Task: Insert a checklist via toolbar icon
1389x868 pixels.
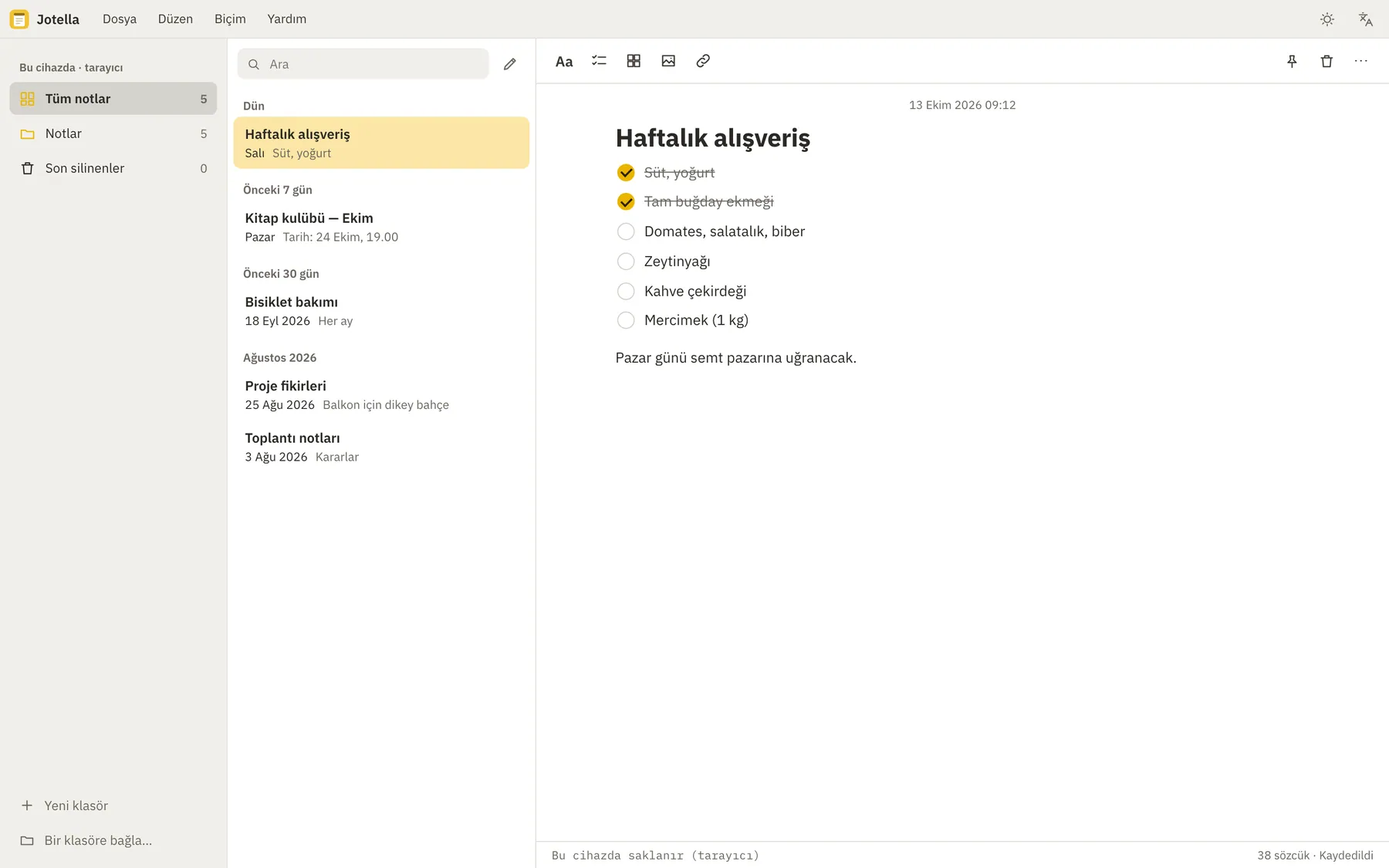Action: click(x=599, y=61)
